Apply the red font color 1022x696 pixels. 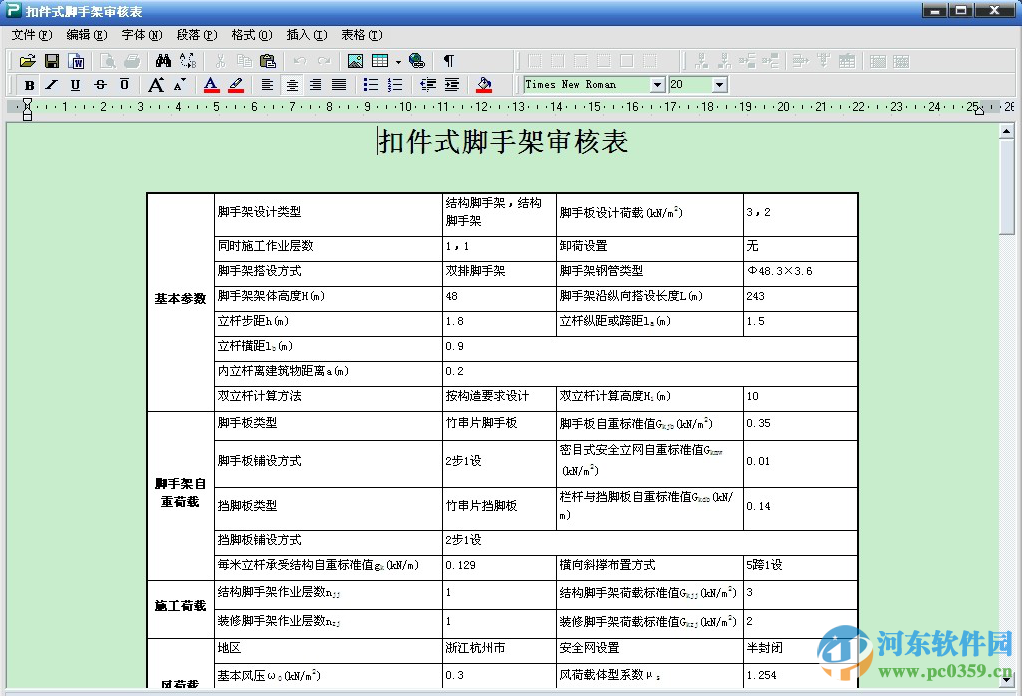click(210, 84)
